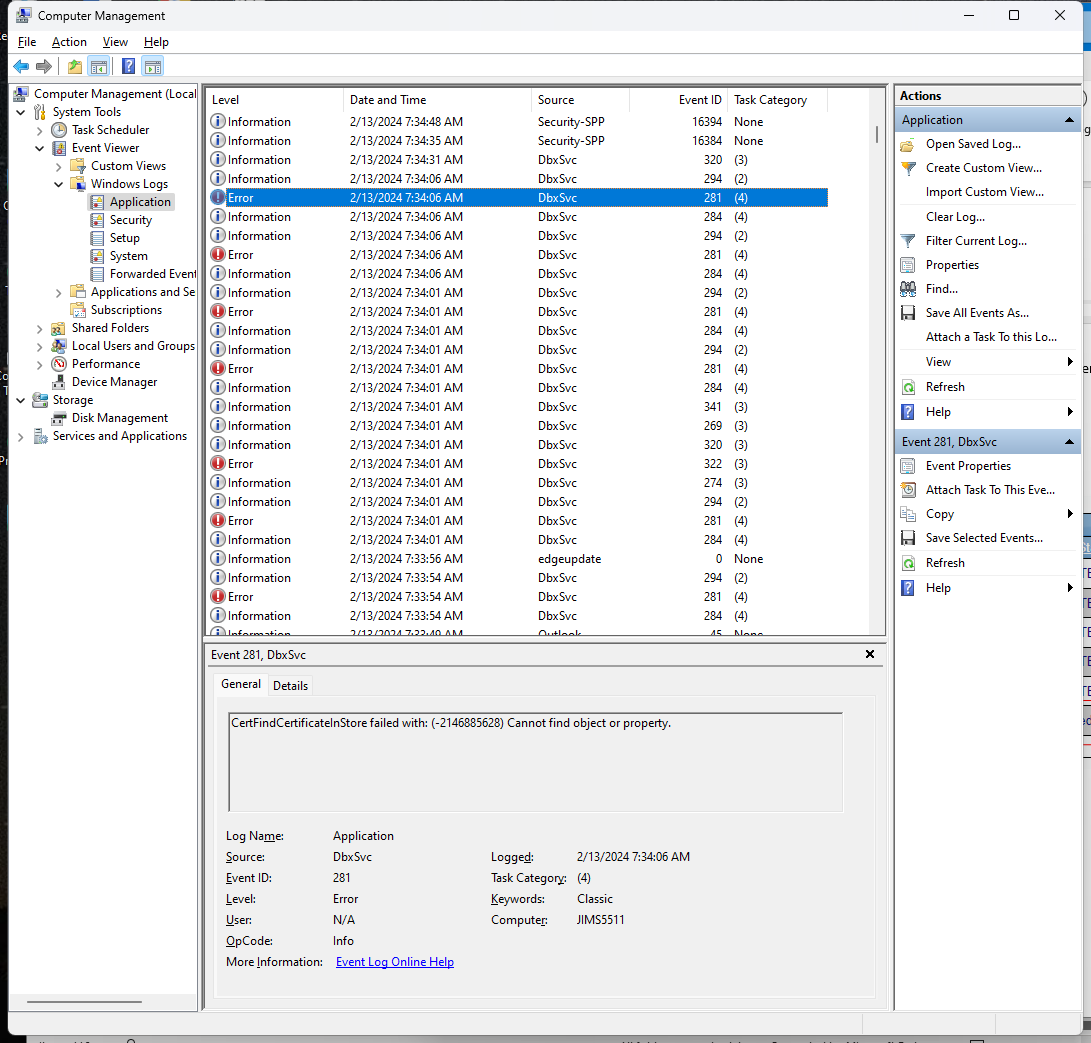
Task: Click the event list vertical scrollbar
Action: pyautogui.click(x=877, y=300)
